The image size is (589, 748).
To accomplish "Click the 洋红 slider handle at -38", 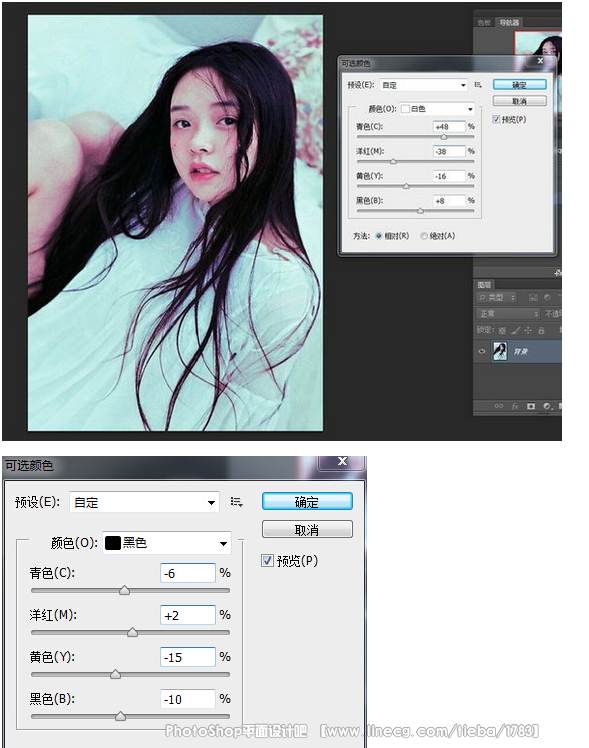I will (393, 161).
